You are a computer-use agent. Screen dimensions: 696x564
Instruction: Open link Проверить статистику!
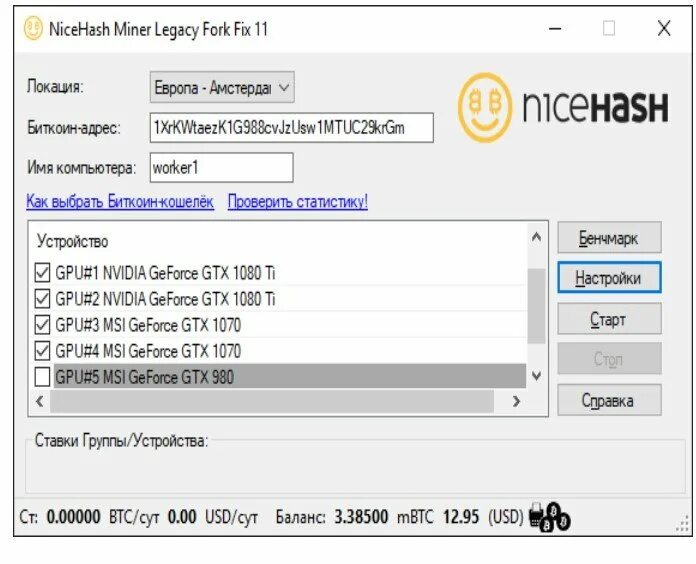[297, 201]
